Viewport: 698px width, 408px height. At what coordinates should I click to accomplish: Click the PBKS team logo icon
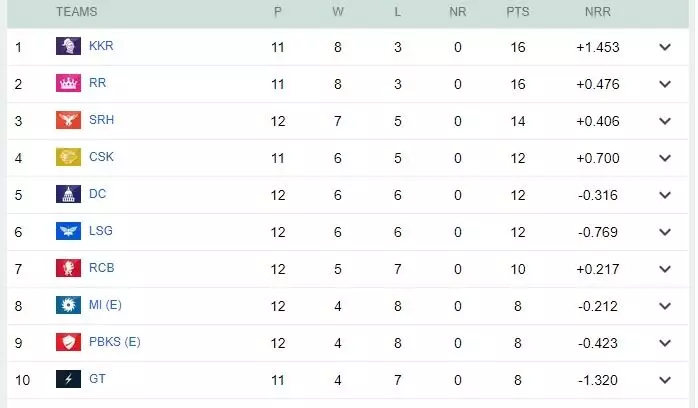pyautogui.click(x=68, y=342)
